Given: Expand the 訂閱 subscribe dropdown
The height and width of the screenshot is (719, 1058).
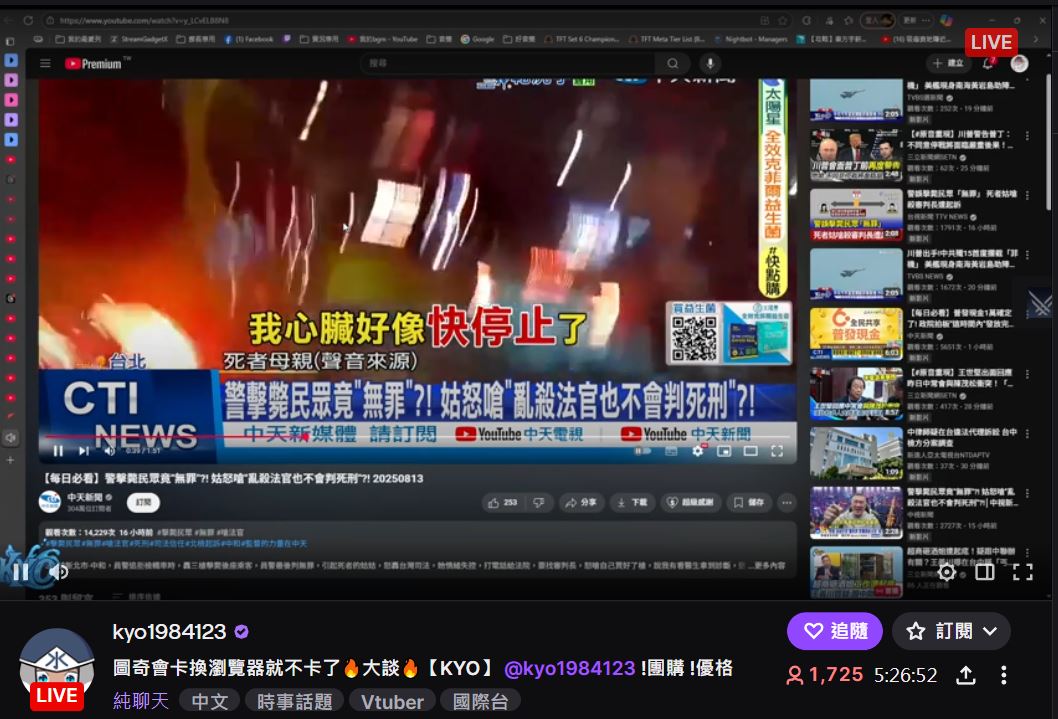Looking at the screenshot, I should pos(951,631).
